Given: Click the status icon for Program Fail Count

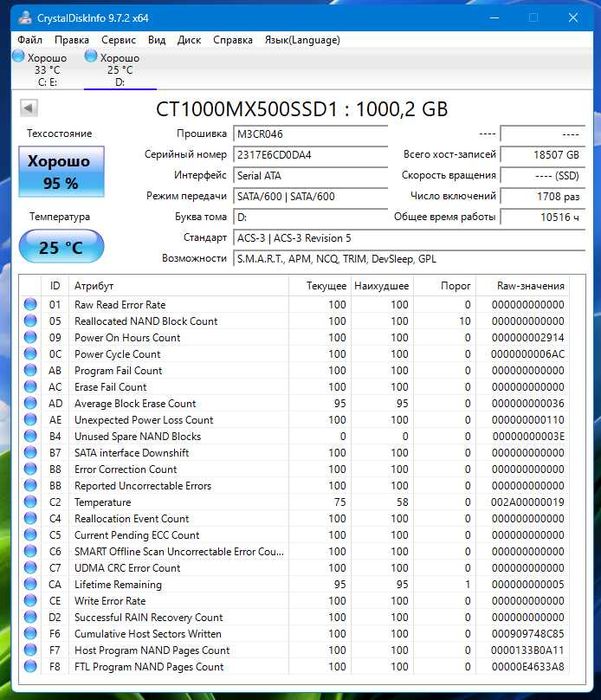Looking at the screenshot, I should pos(30,370).
